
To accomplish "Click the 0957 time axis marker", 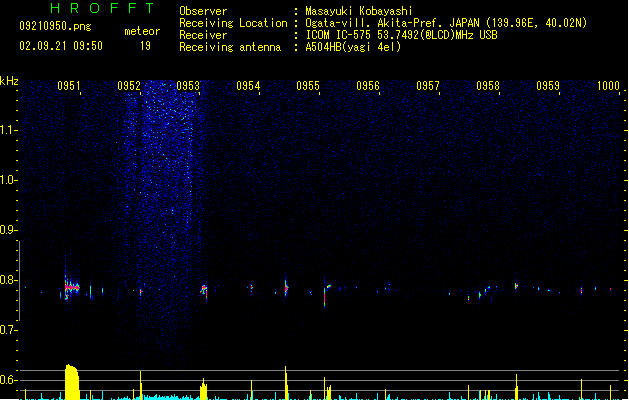I will [x=428, y=86].
